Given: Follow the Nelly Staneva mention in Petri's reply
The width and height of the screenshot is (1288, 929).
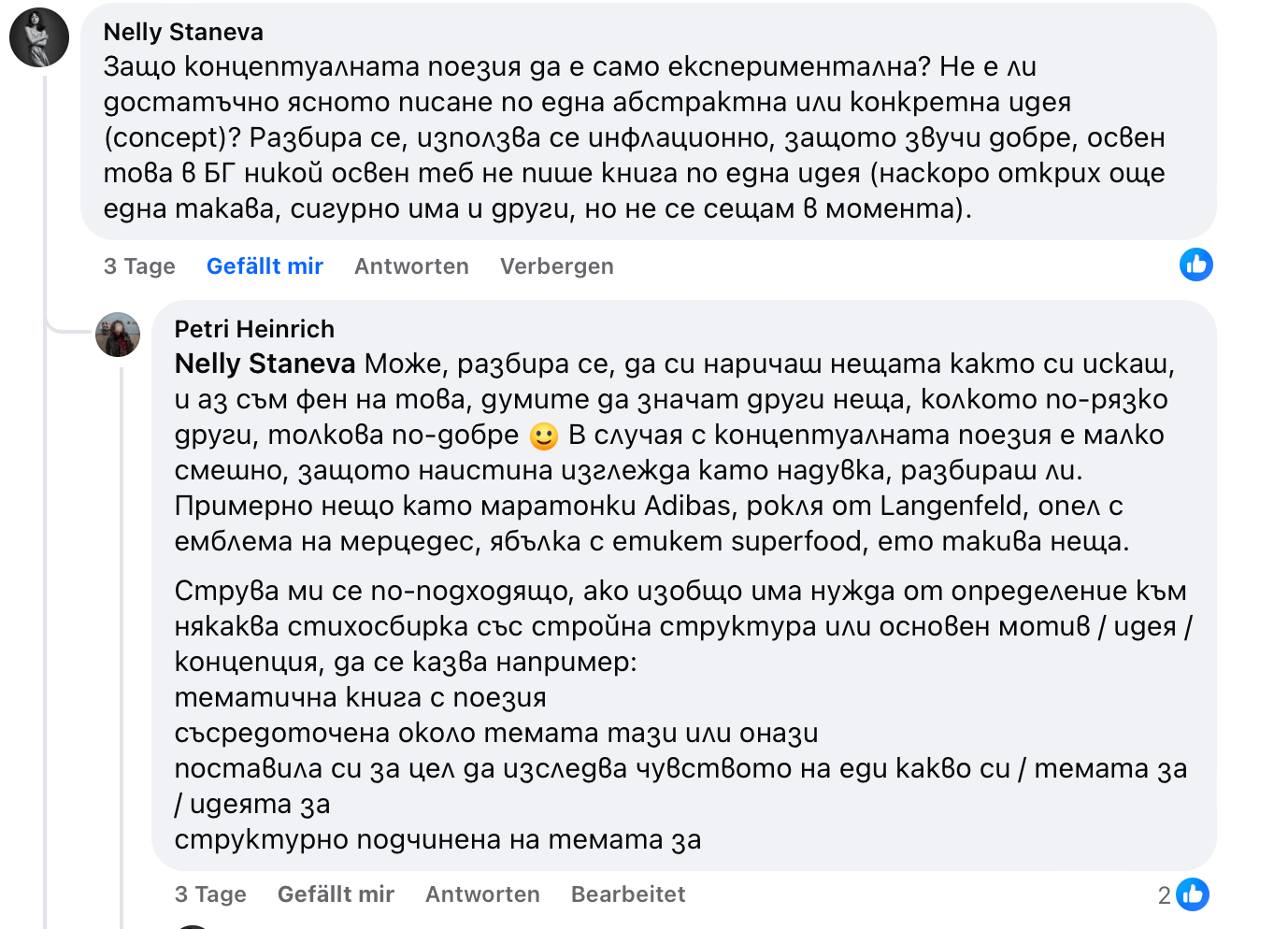Looking at the screenshot, I should point(265,364).
